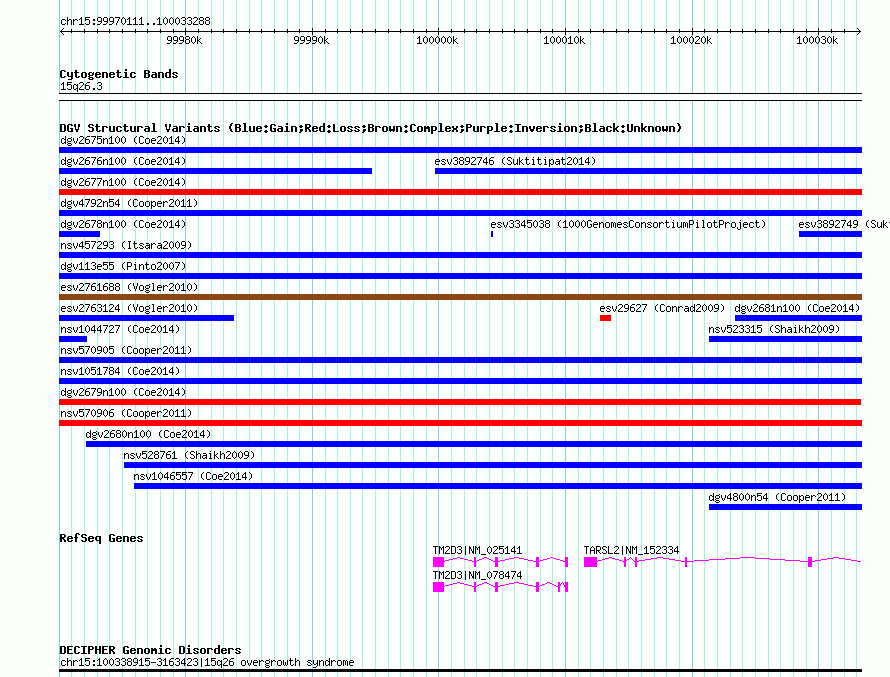Click the 99980k ruler label
890x677 pixels.
[x=184, y=40]
